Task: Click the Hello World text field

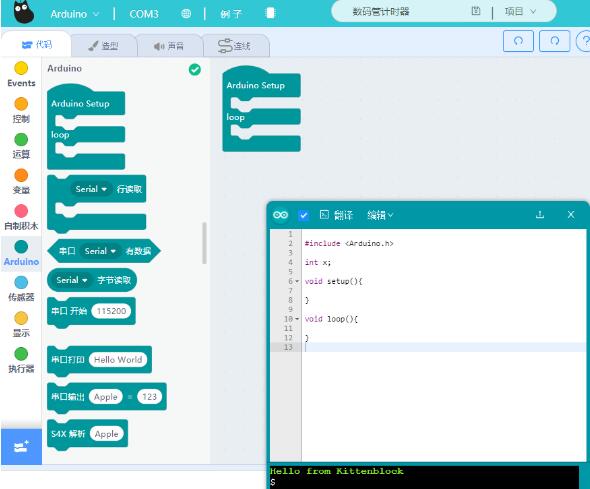Action: point(118,360)
